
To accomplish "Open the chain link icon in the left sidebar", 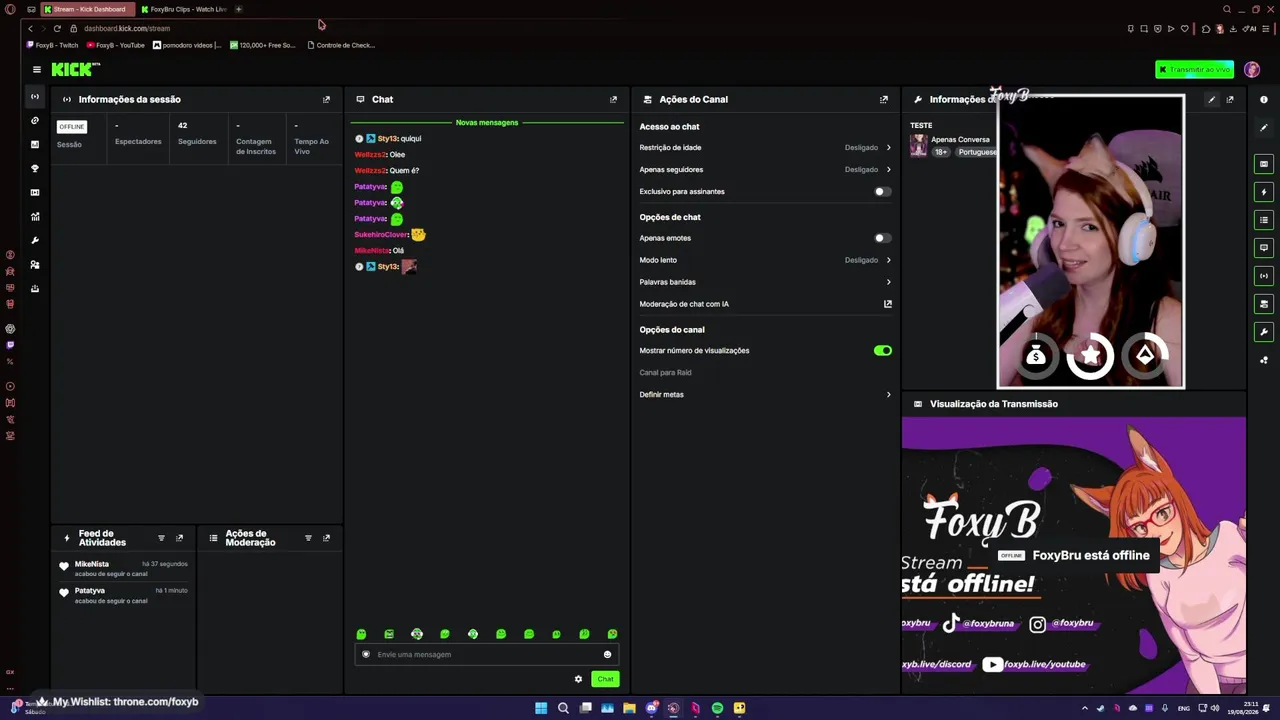I will pos(35,120).
